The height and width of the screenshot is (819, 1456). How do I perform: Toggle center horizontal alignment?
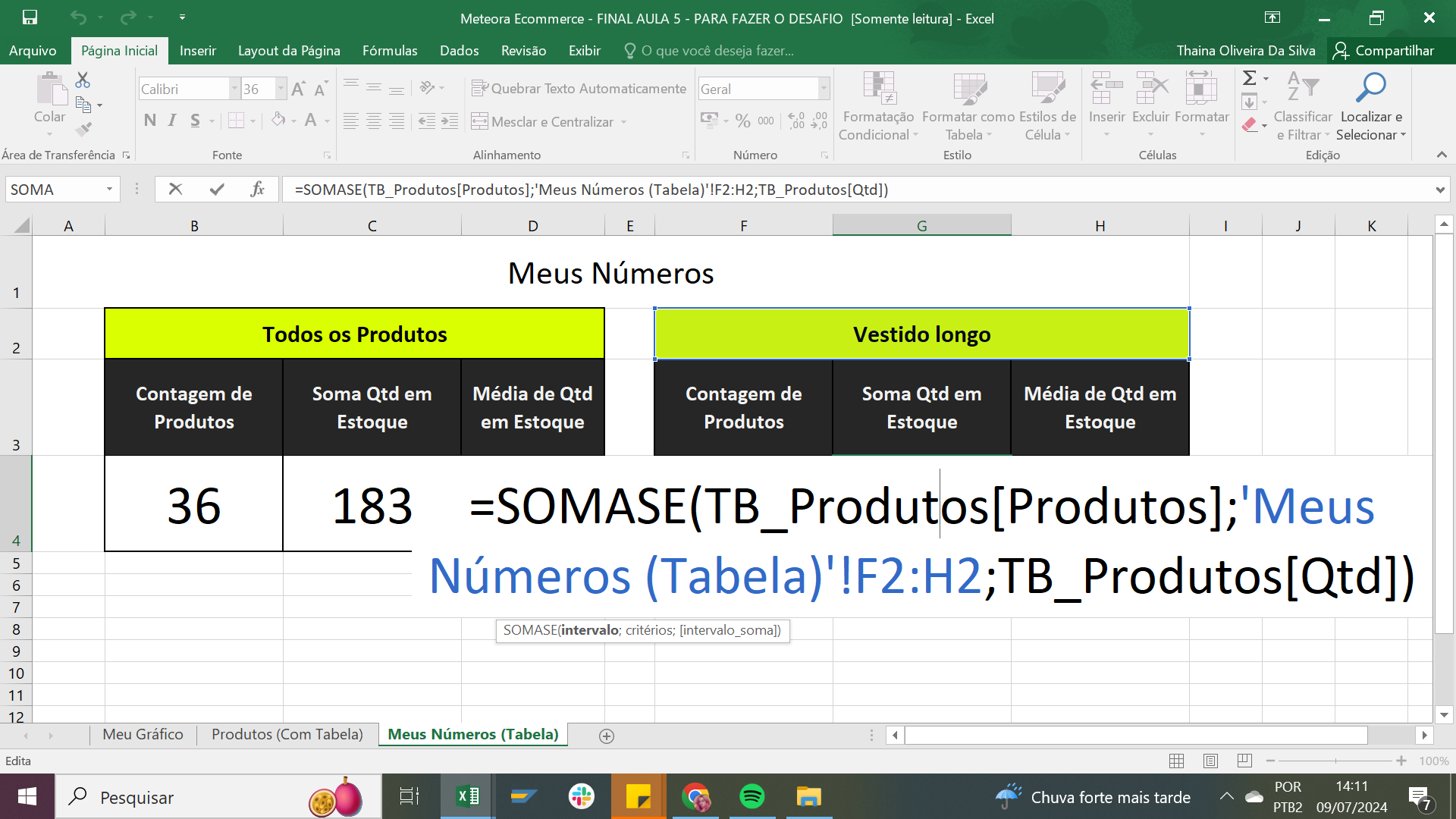(374, 121)
